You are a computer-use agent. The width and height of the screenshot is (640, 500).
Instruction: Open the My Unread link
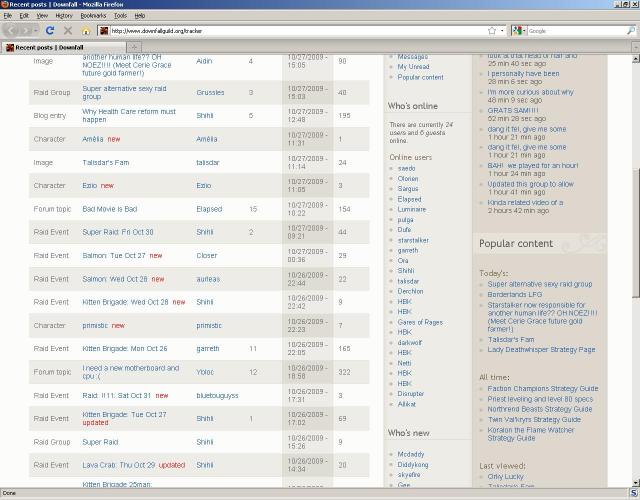[x=413, y=67]
